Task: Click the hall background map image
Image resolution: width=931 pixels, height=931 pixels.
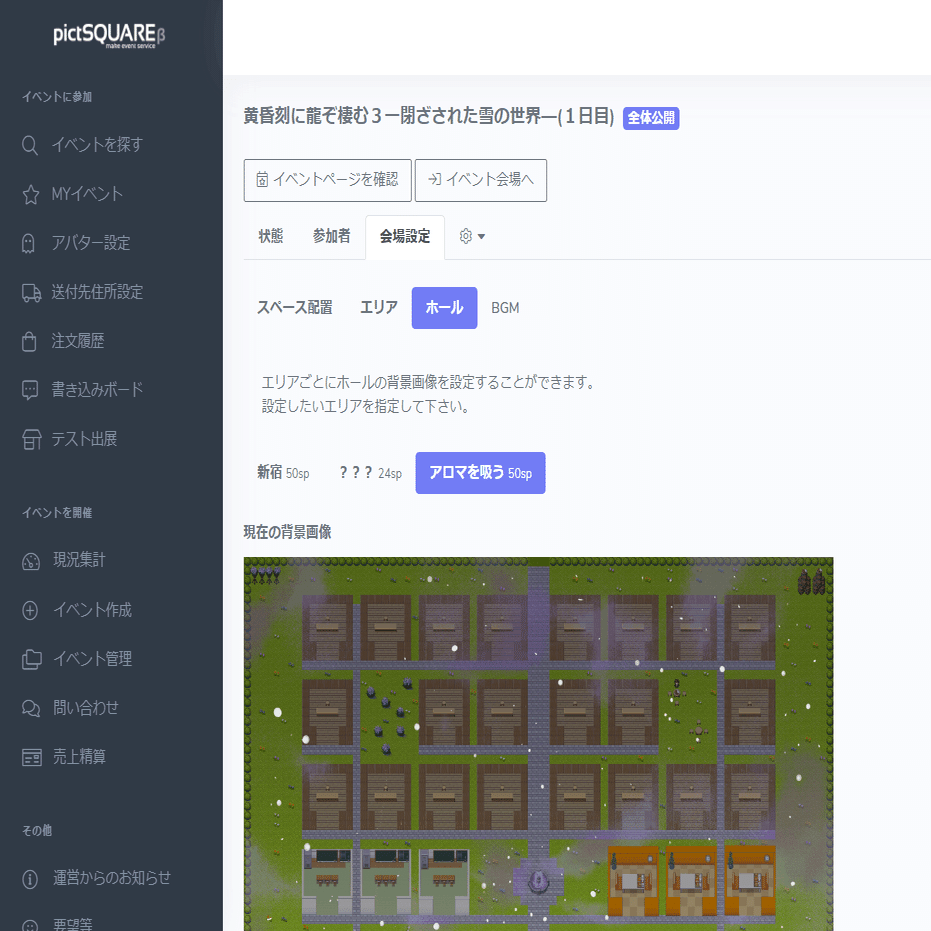Action: 539,744
